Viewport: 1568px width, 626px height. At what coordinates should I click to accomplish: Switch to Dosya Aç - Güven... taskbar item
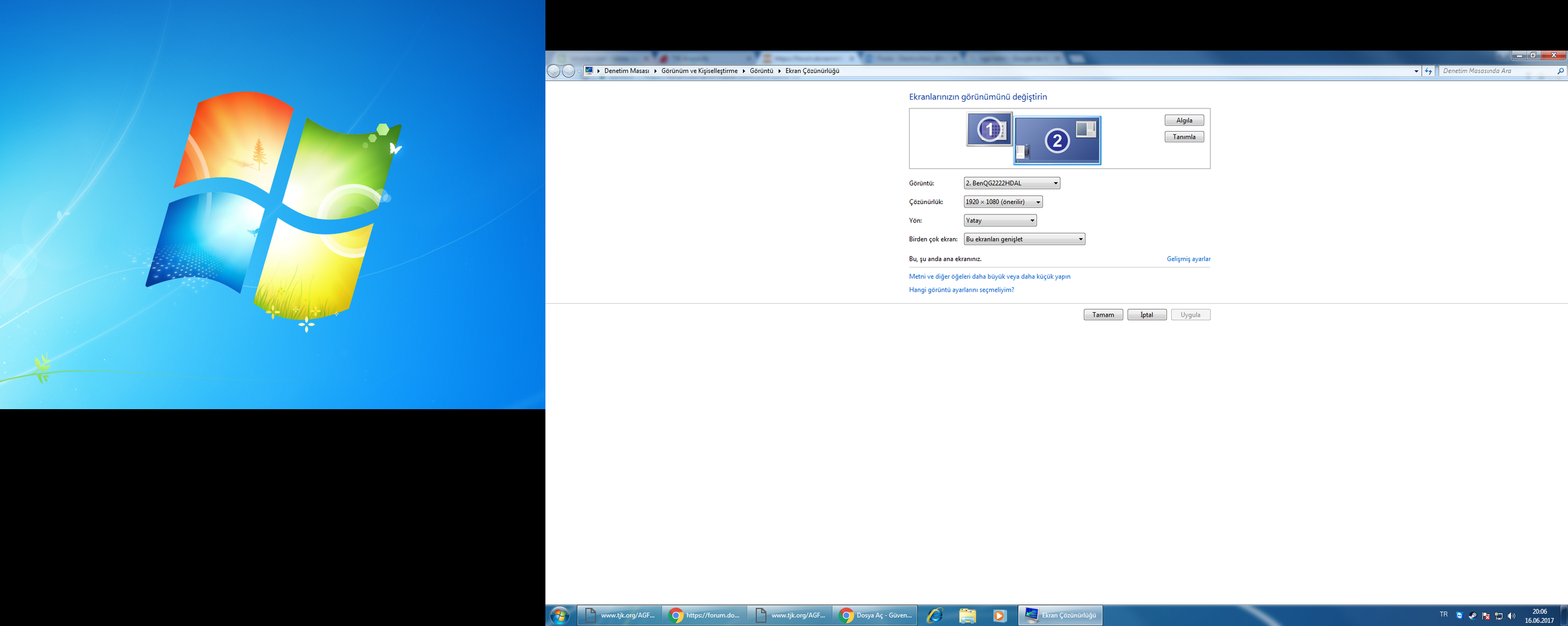875,616
